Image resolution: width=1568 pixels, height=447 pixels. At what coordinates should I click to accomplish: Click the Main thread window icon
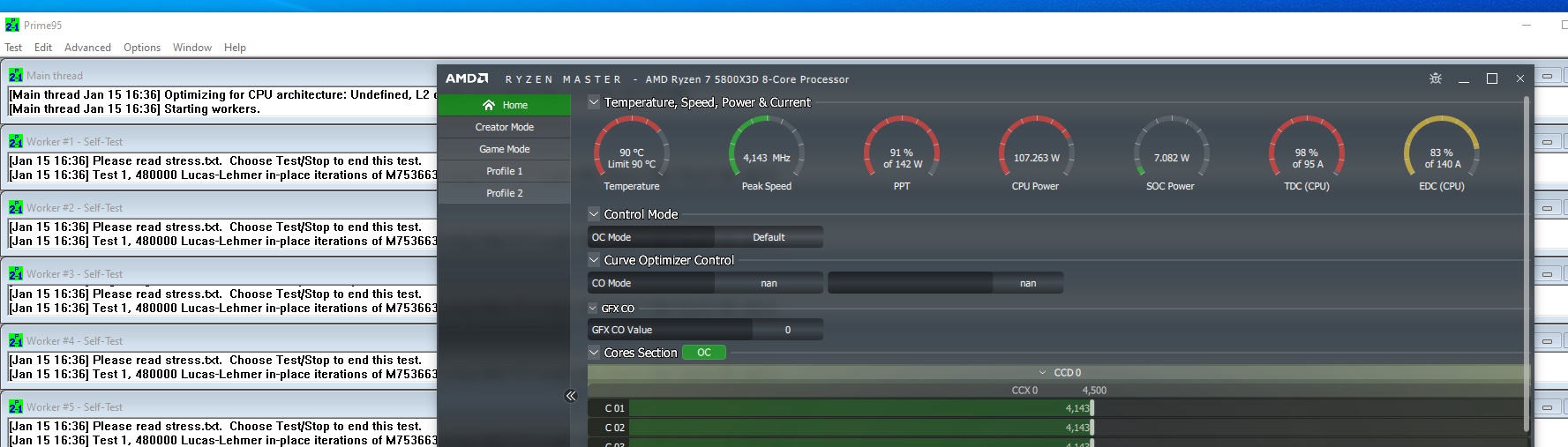click(16, 76)
